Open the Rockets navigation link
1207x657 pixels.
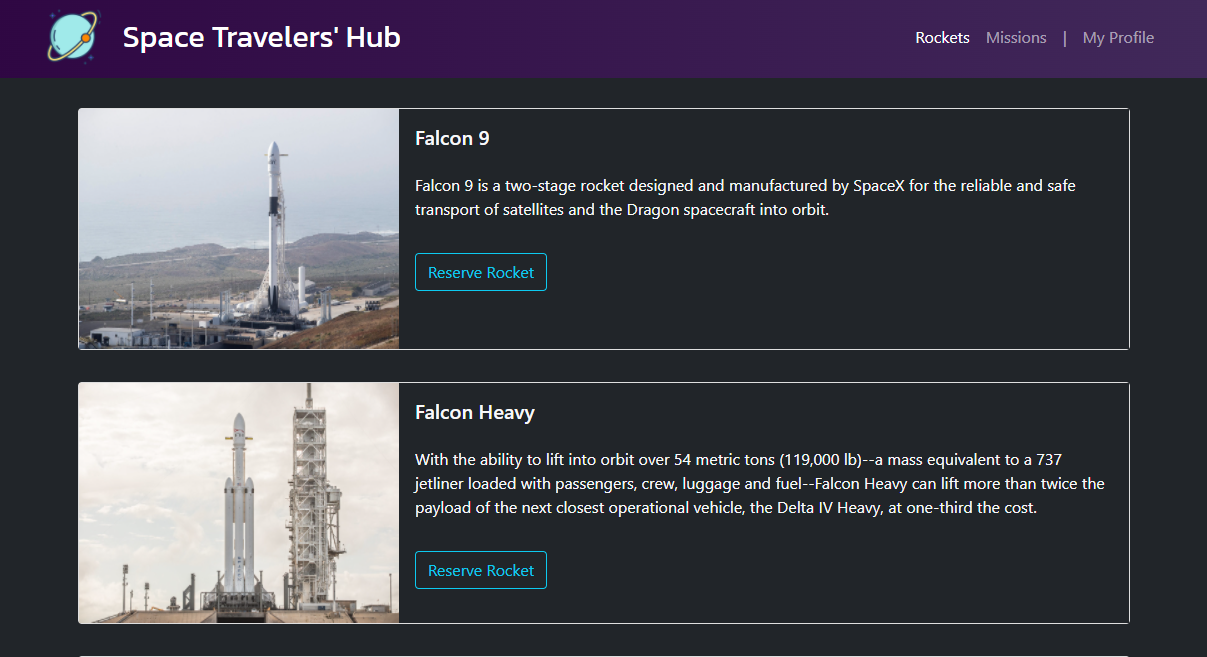[x=941, y=37]
